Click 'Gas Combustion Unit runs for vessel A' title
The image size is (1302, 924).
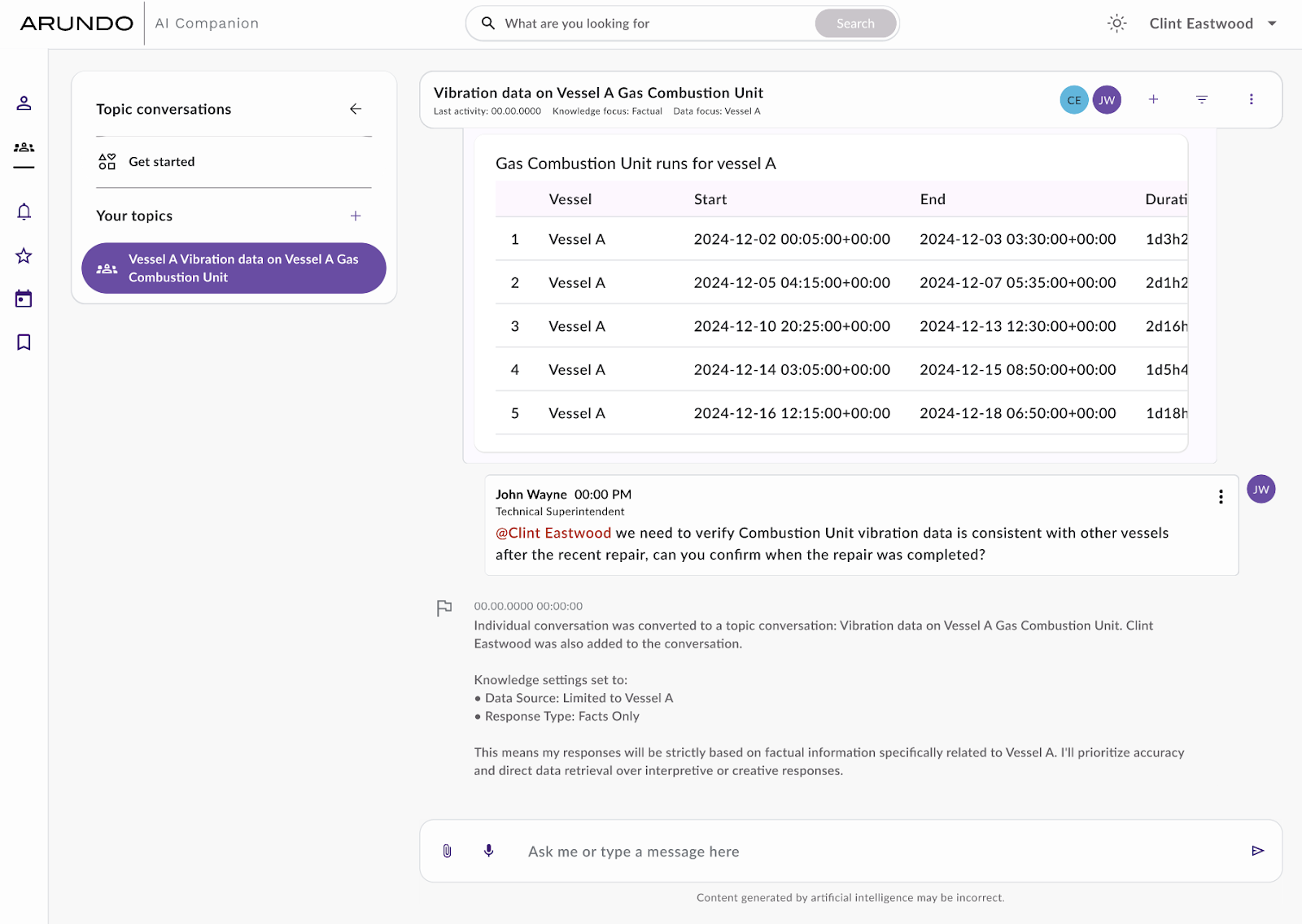point(636,163)
